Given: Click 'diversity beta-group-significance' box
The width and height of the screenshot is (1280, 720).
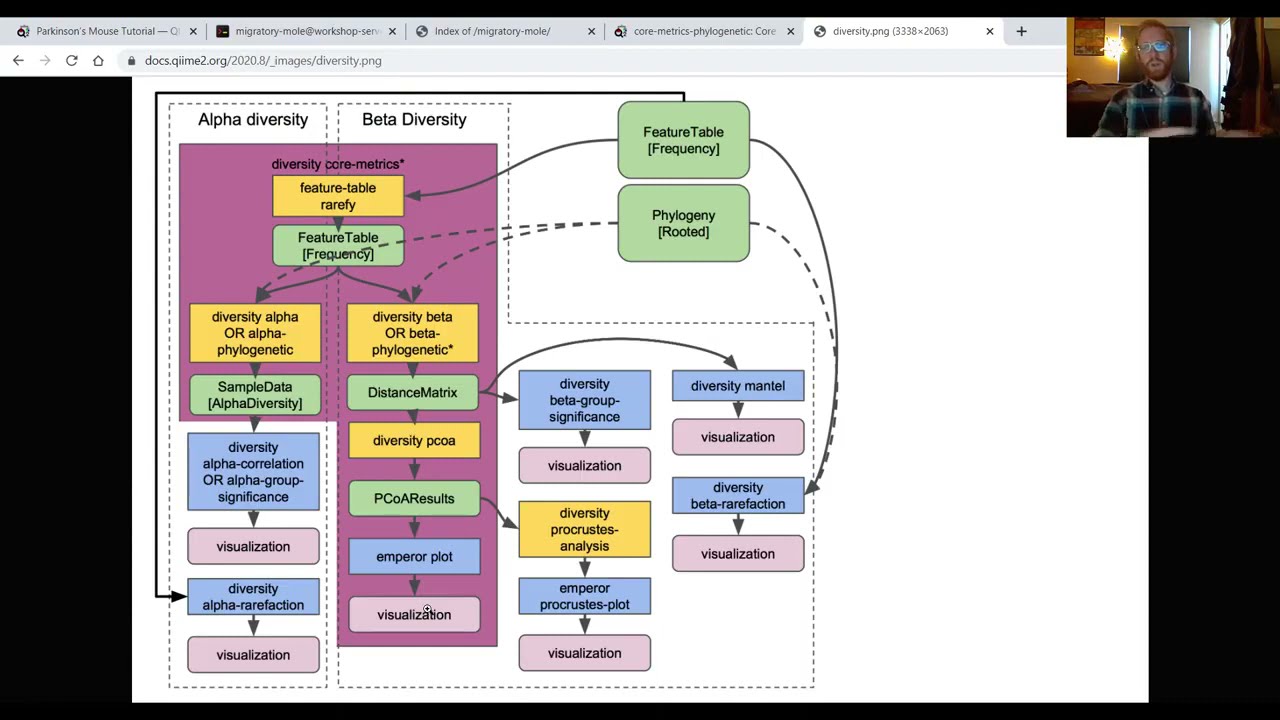Looking at the screenshot, I should click(x=584, y=400).
